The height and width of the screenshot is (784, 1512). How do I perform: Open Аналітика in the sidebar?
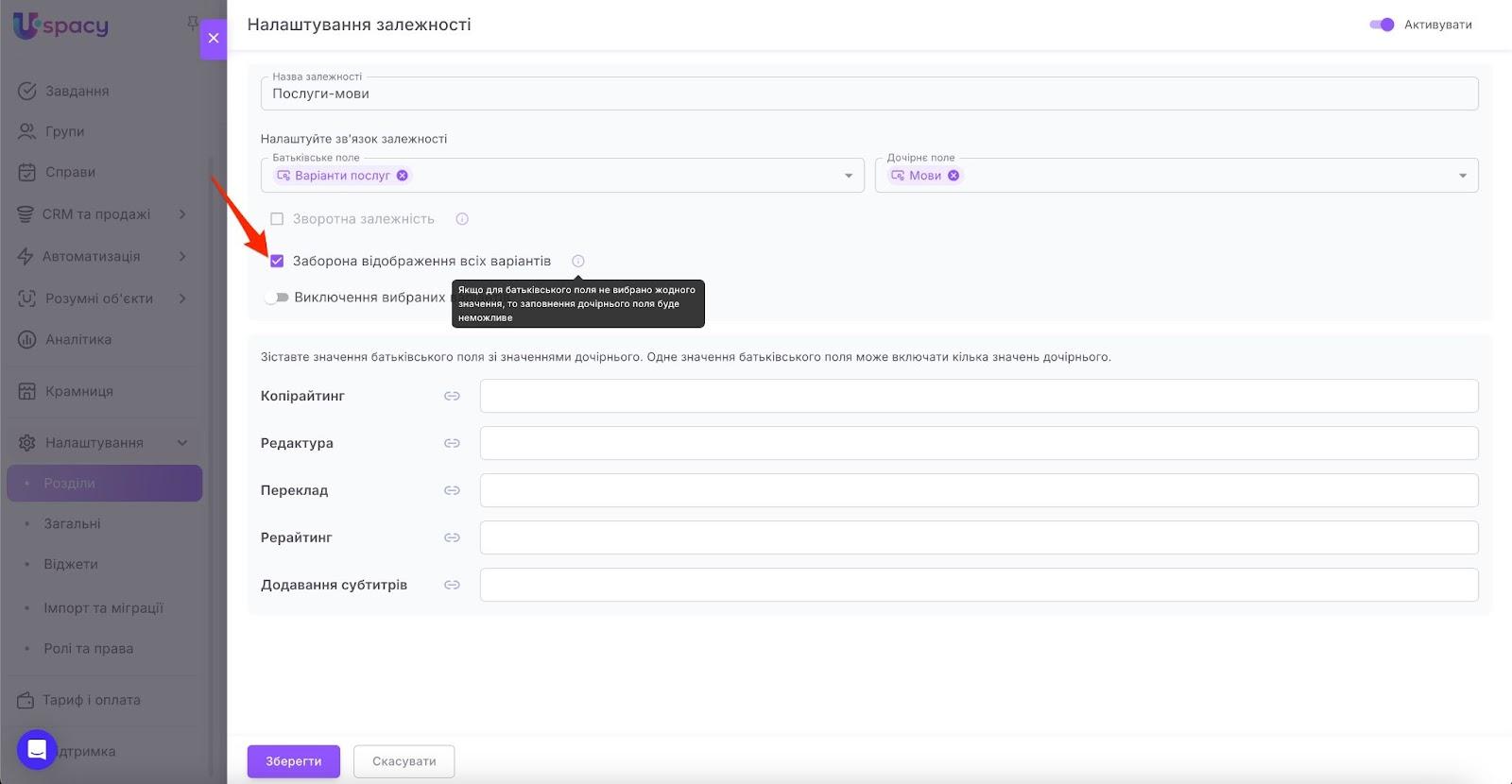point(78,339)
